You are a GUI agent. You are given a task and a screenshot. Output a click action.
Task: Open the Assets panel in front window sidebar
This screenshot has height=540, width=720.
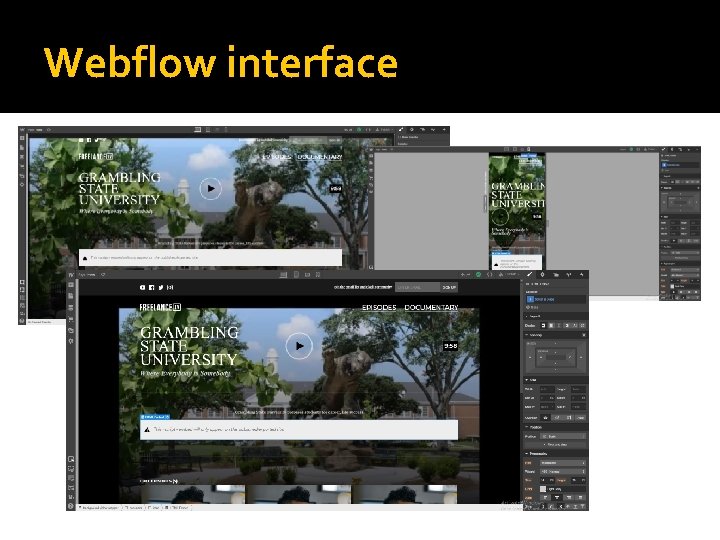click(71, 330)
